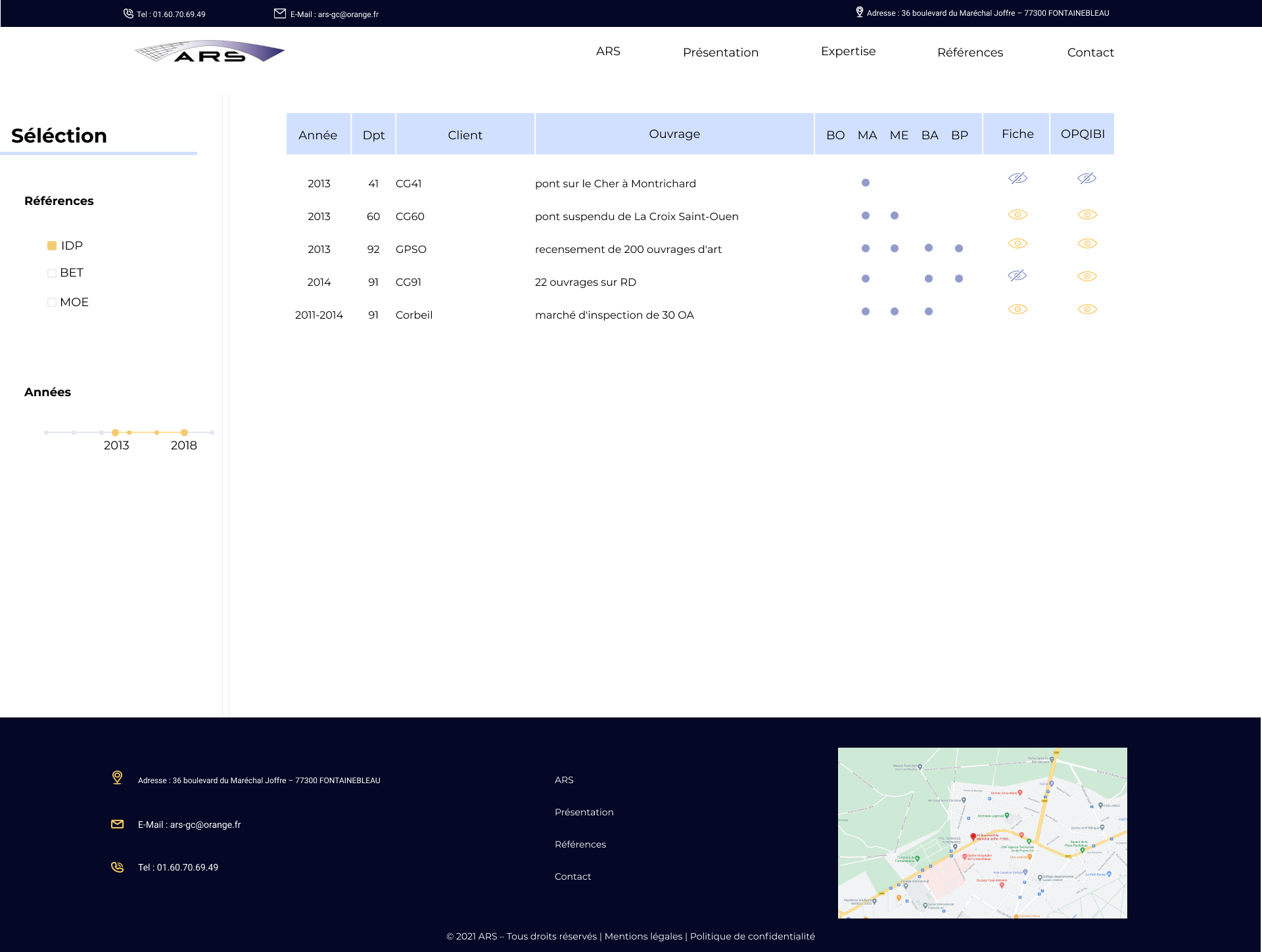Click crossed-out Fiche eye for CG41 row
The width and height of the screenshot is (1262, 952).
1017,178
